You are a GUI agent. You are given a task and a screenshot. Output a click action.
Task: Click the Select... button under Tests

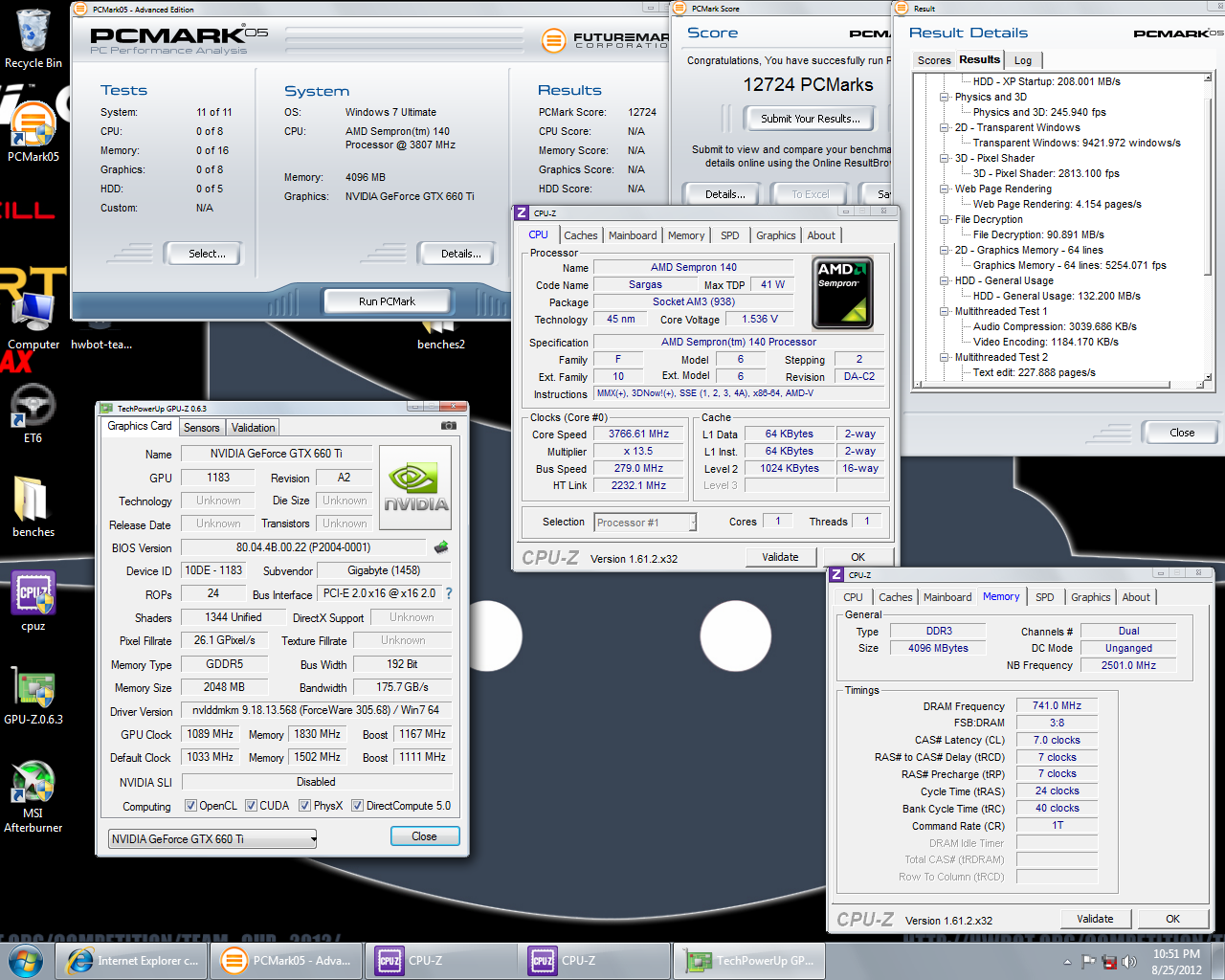click(207, 254)
